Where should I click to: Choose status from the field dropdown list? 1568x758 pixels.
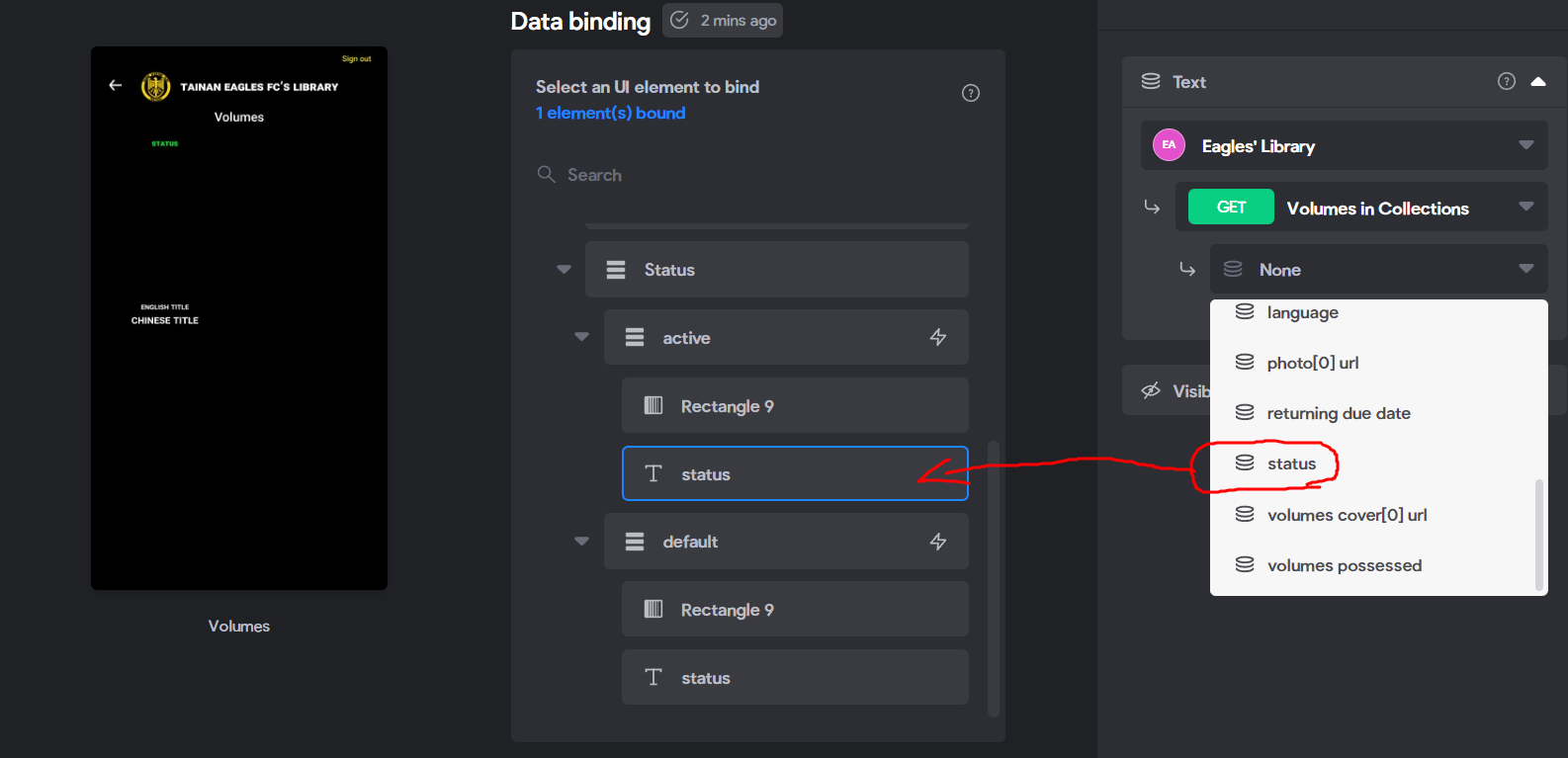[x=1379, y=463]
